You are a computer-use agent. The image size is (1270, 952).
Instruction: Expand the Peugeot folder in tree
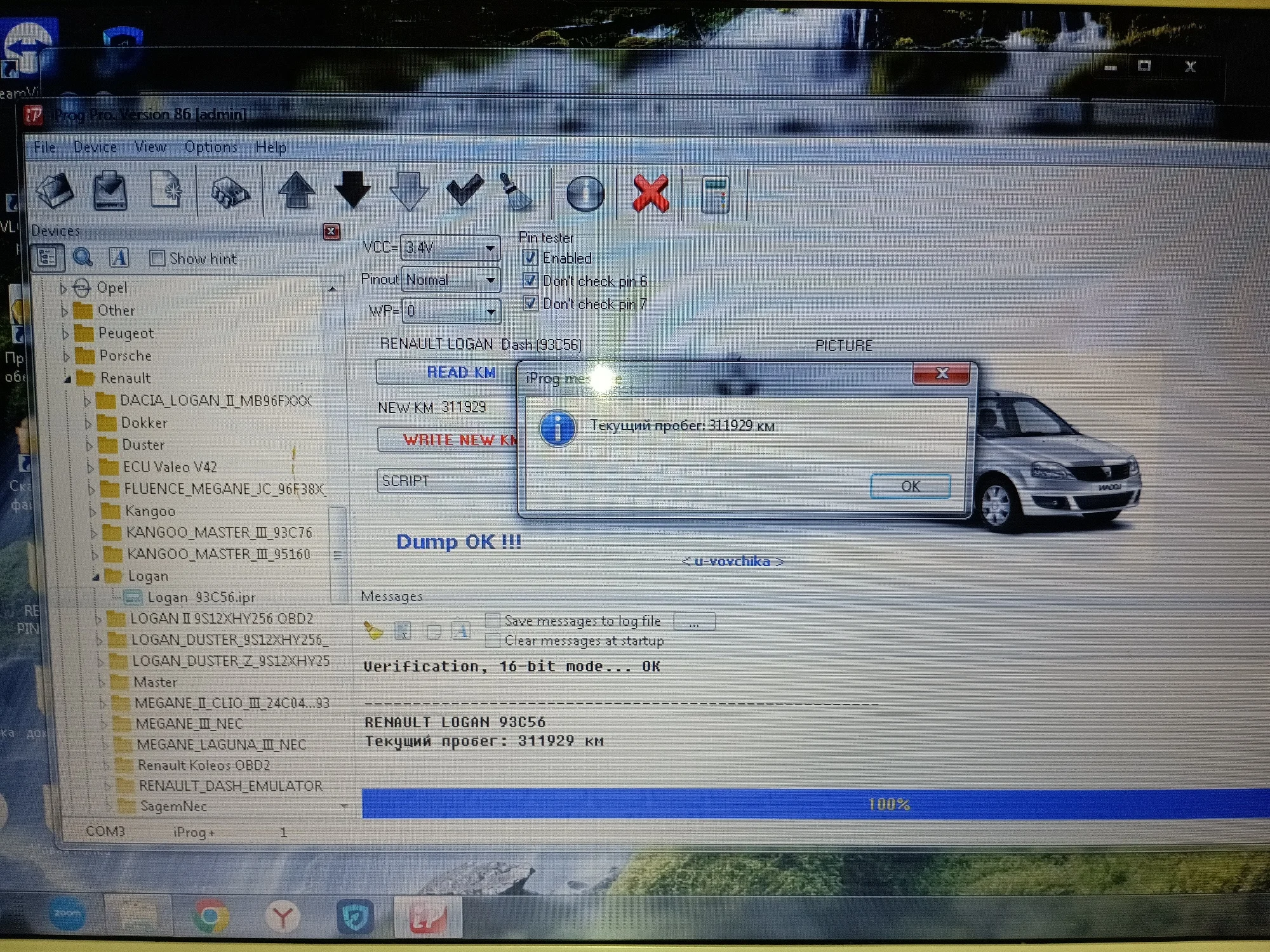(65, 333)
